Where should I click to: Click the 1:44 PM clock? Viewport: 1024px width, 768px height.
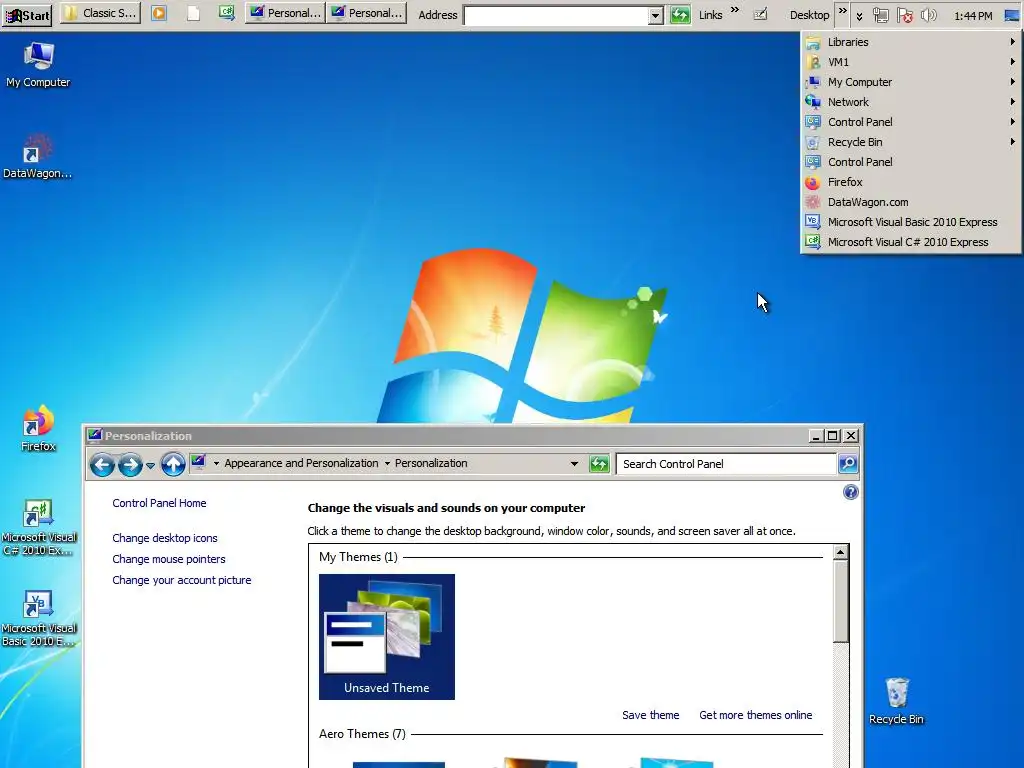pyautogui.click(x=973, y=15)
